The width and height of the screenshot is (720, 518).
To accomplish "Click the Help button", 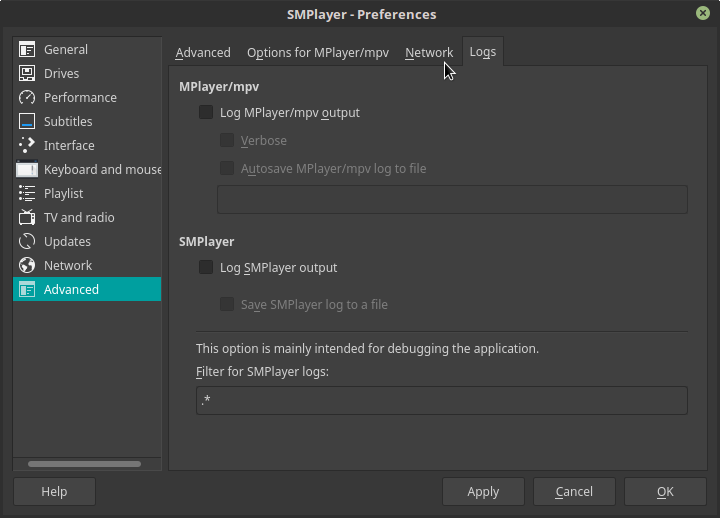I will tap(54, 492).
